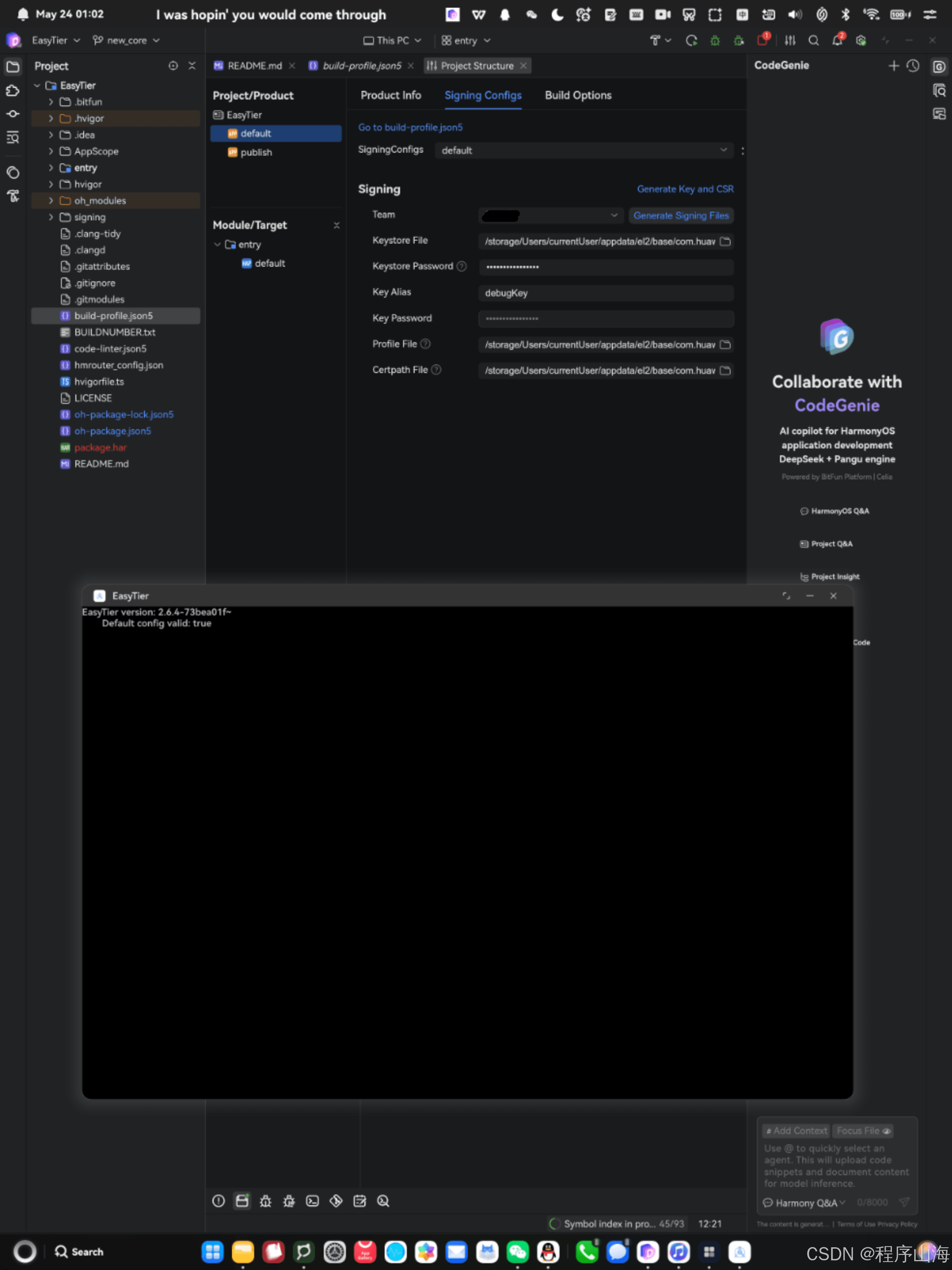Image resolution: width=952 pixels, height=1270 pixels.
Task: Expand the .hvigor folder
Action: (x=50, y=118)
